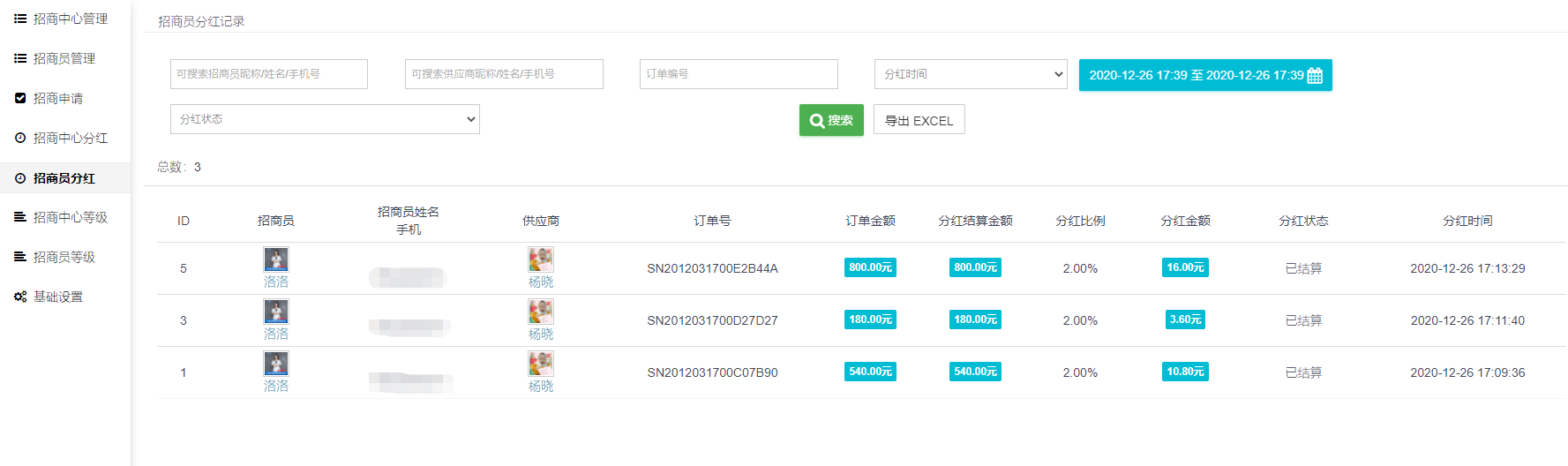
Task: Click order number SN2012031700C07B90
Action: tap(712, 372)
